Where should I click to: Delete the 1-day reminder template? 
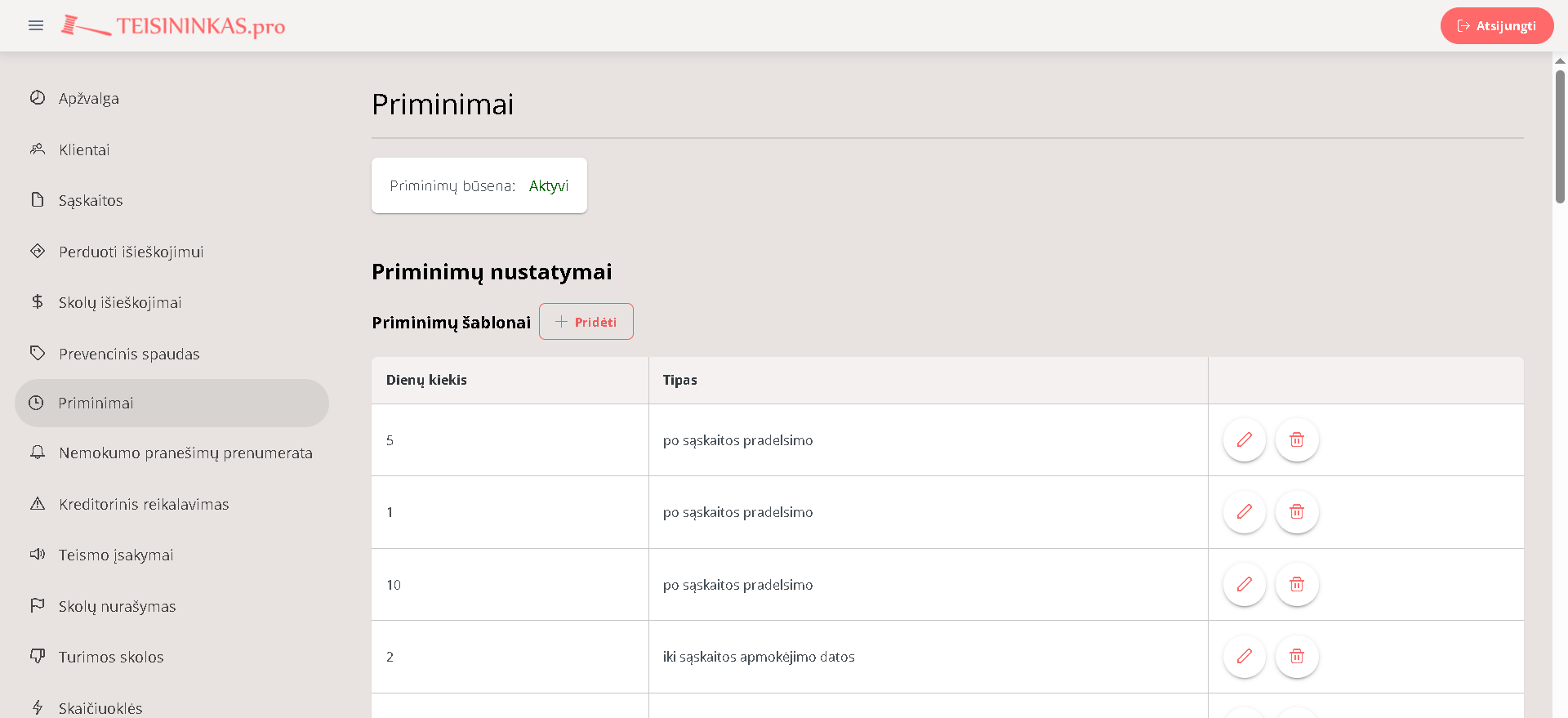(1296, 512)
